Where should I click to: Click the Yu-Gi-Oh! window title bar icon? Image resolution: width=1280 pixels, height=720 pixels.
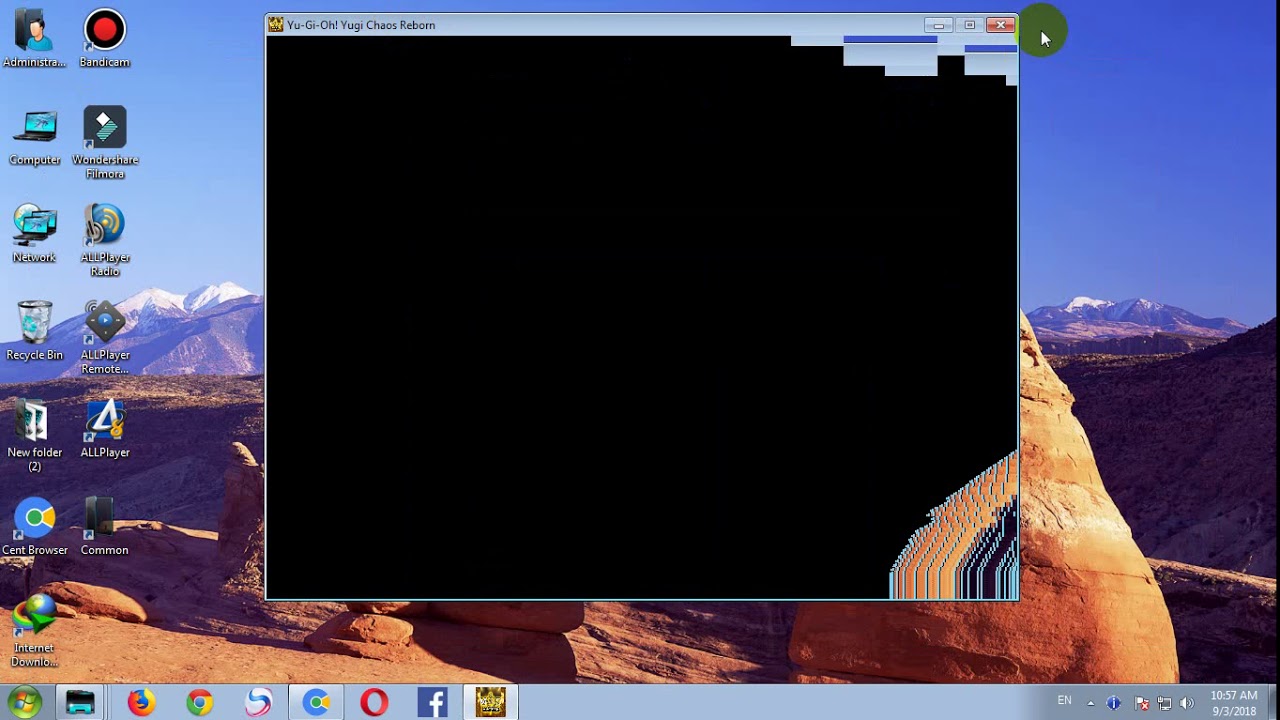(276, 24)
